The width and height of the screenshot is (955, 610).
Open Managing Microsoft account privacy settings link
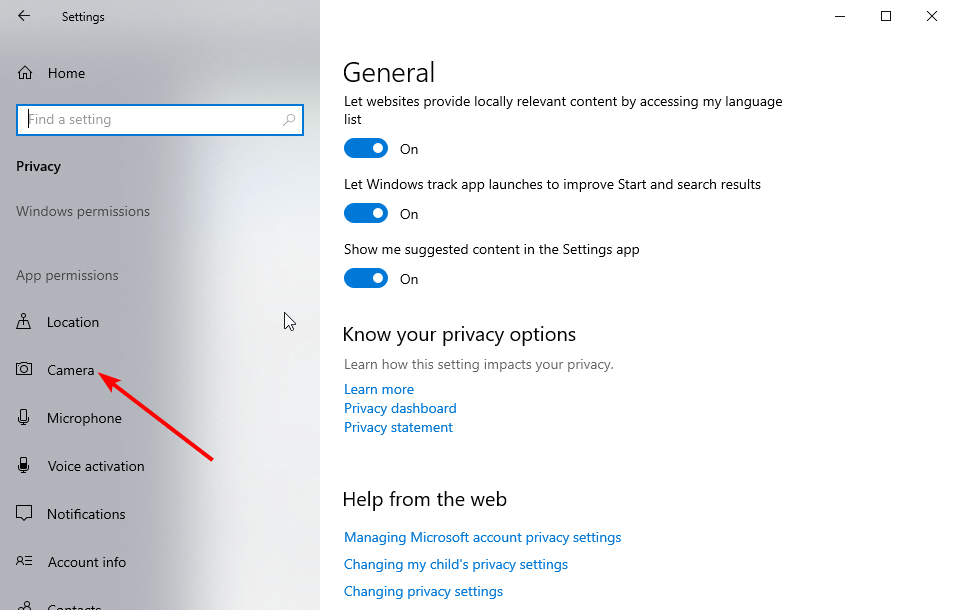482,537
